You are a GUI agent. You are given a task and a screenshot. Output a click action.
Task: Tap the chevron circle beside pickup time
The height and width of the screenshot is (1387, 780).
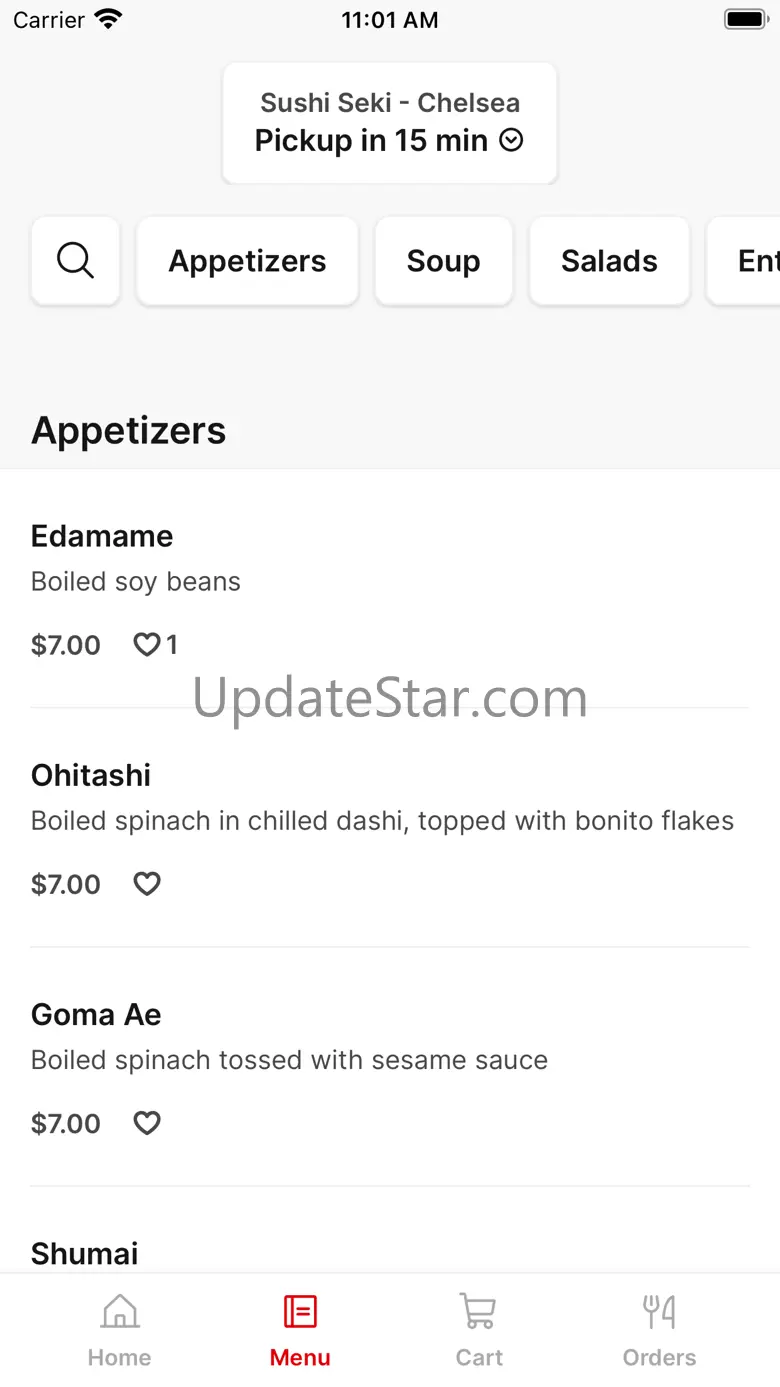[511, 140]
